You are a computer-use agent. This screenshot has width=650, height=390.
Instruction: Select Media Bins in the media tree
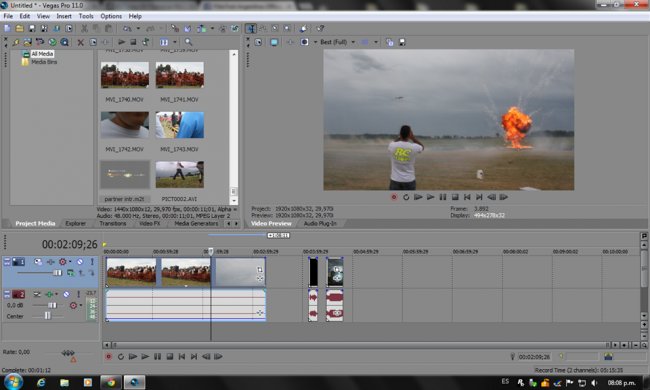coord(44,62)
